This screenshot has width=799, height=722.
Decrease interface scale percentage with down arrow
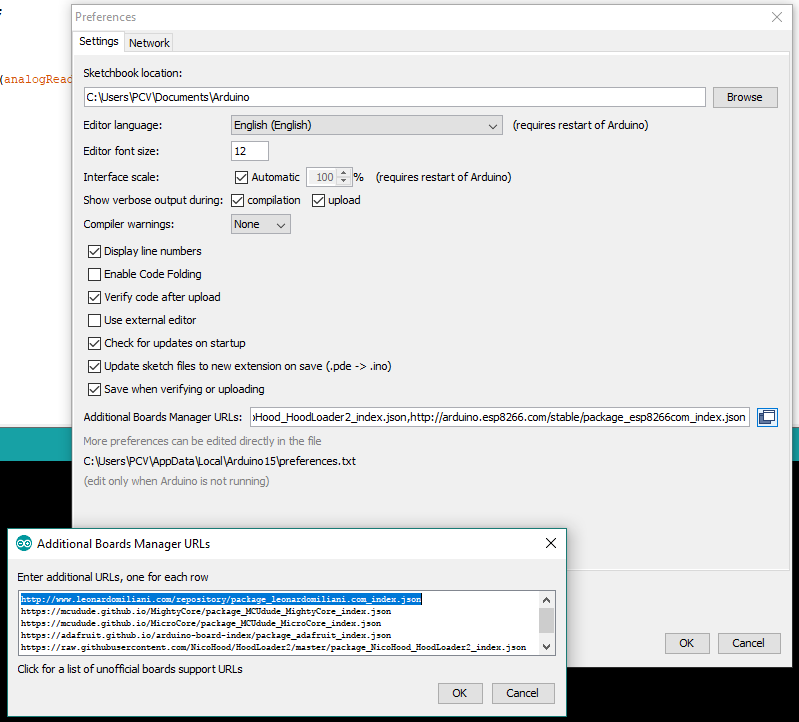click(344, 181)
